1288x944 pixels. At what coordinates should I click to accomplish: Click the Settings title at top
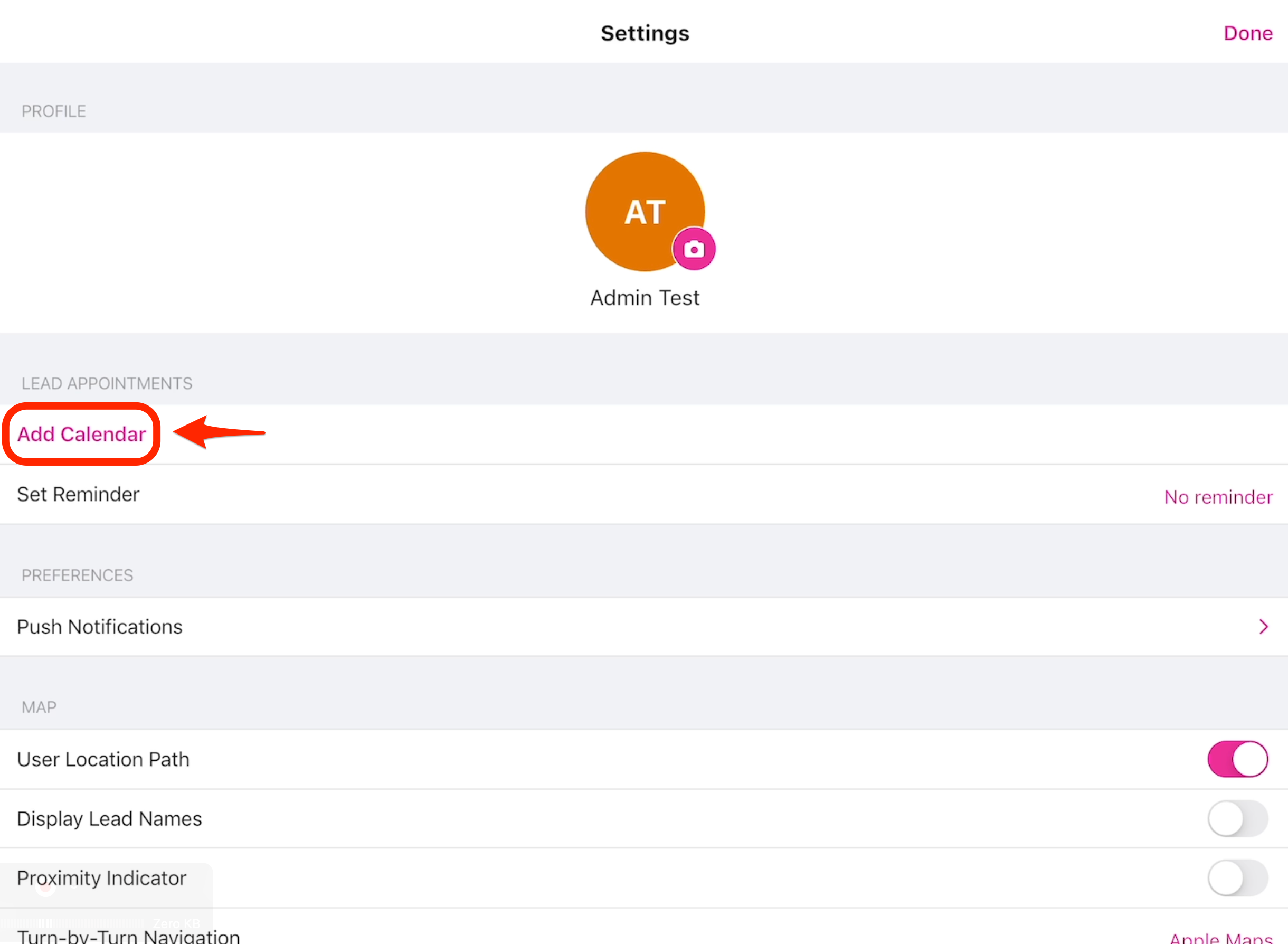pyautogui.click(x=645, y=33)
